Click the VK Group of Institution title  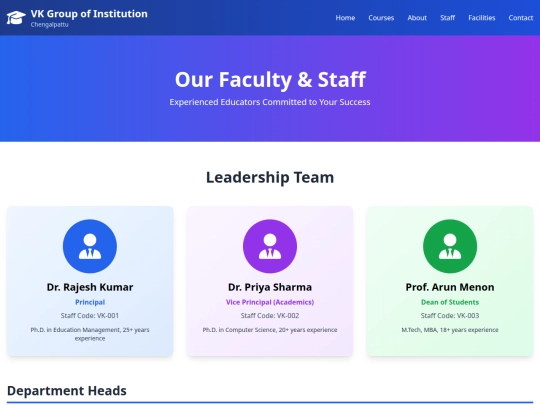point(89,14)
